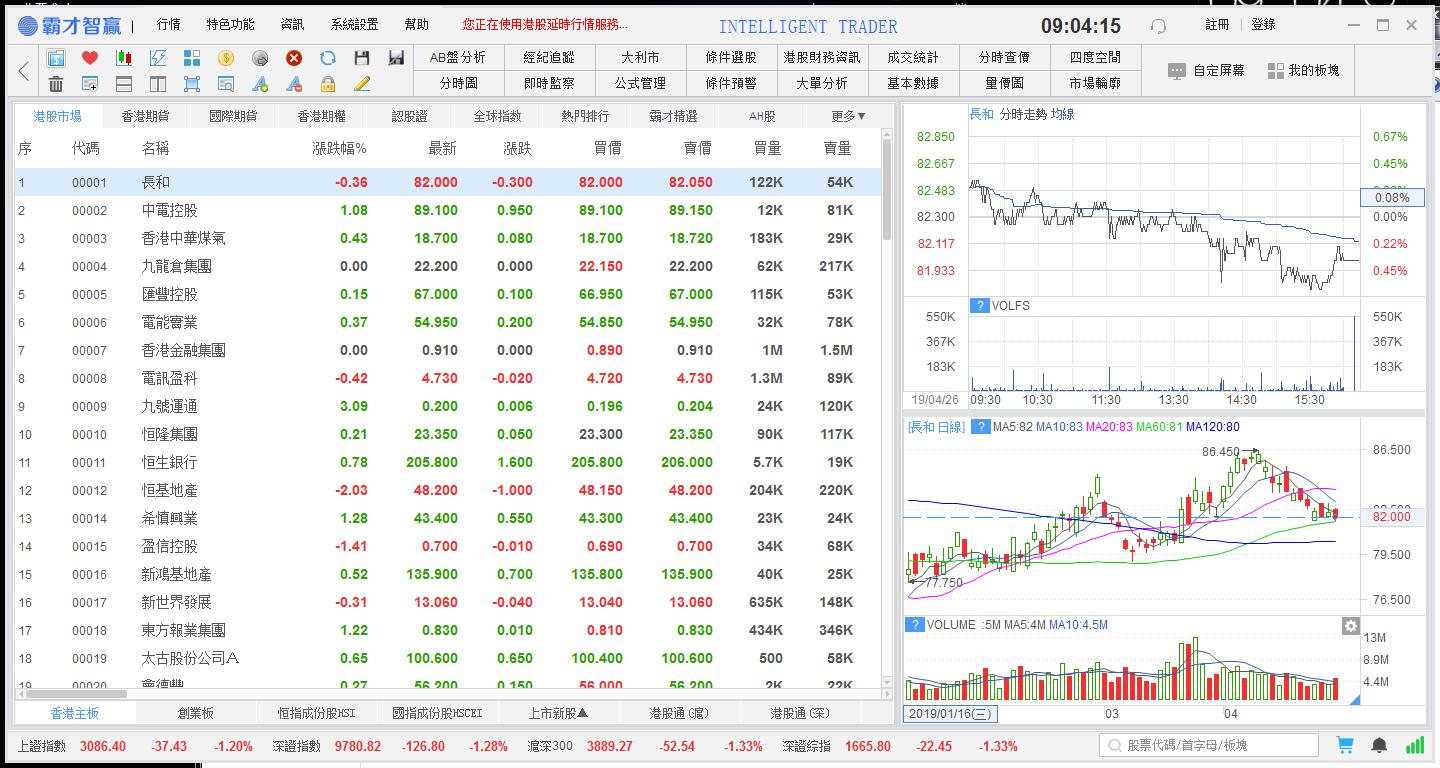Click the AB盤分析 button
1440x768 pixels.
pyautogui.click(x=457, y=58)
